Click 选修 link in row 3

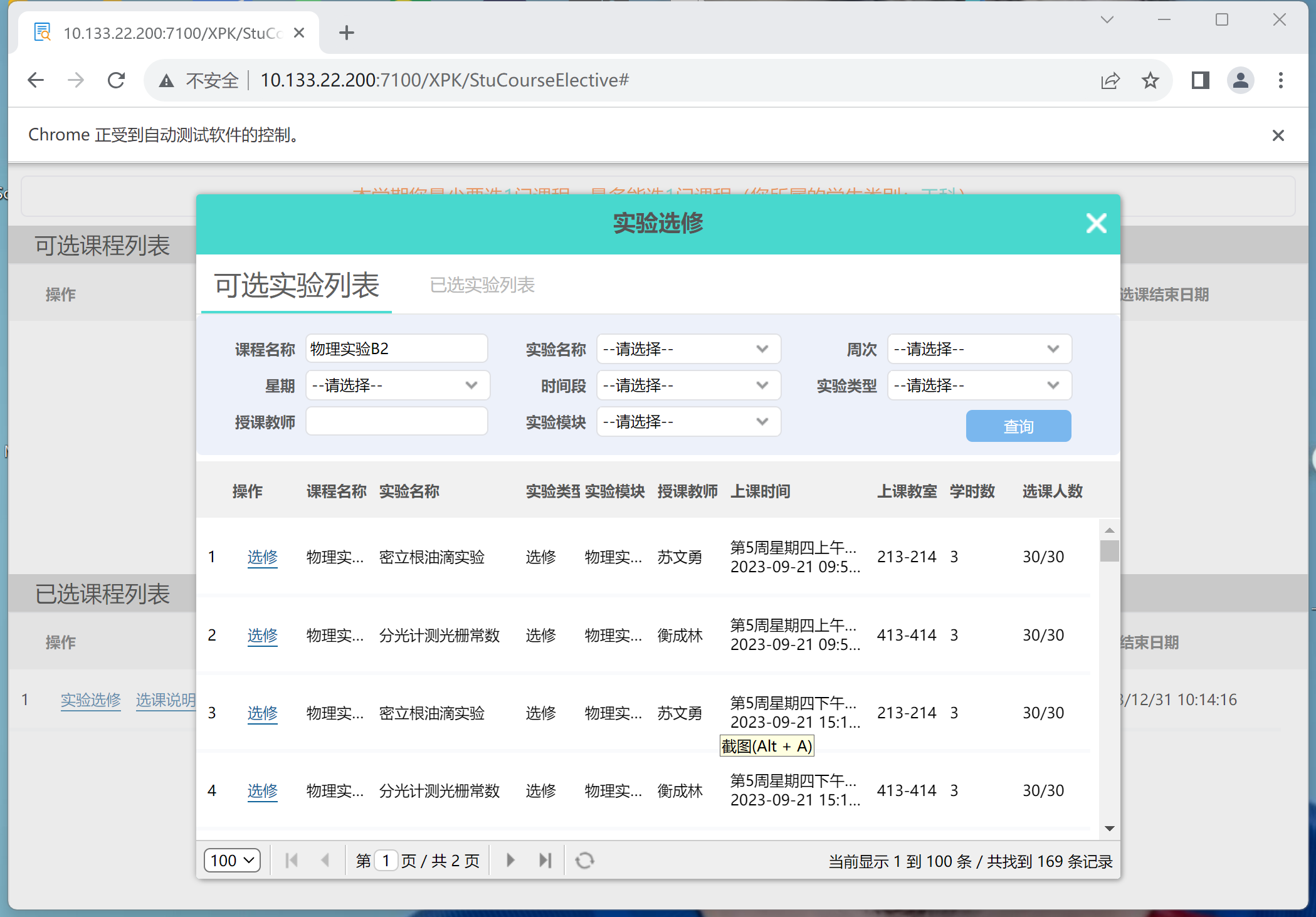tap(262, 713)
